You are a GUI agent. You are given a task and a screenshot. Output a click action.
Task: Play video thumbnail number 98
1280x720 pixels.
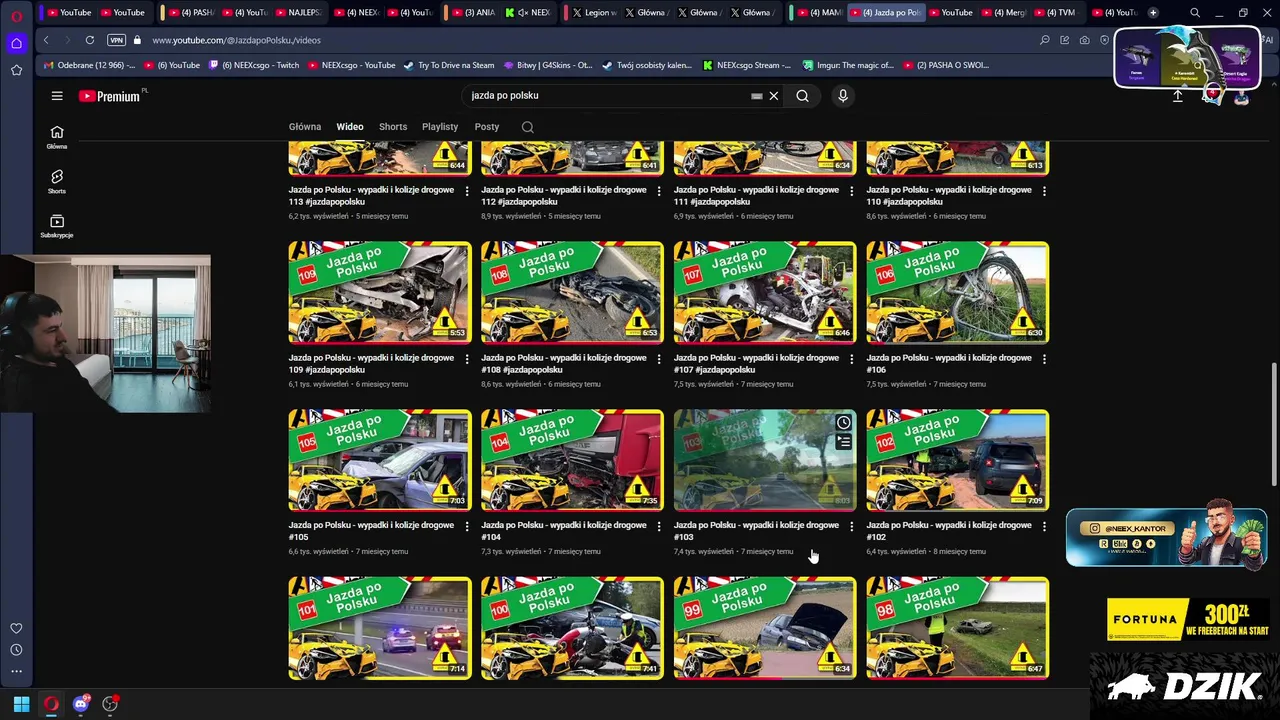point(958,628)
